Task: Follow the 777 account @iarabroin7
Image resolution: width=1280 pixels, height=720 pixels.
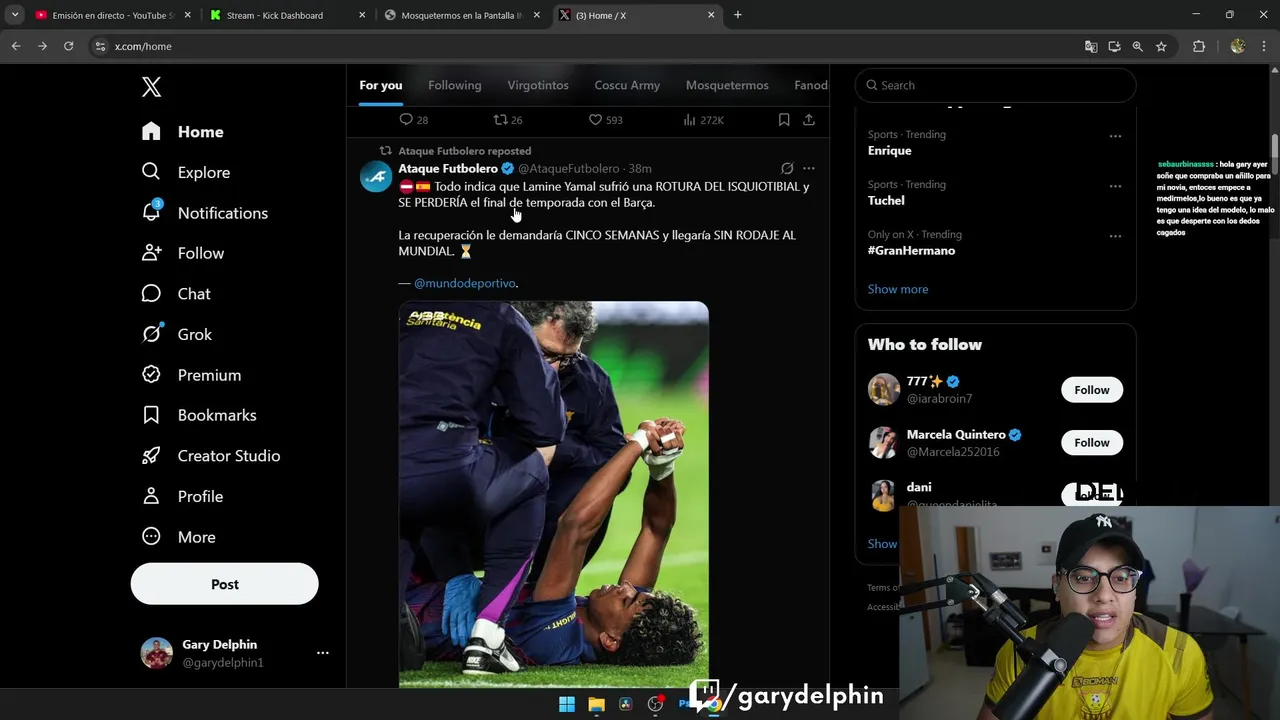Action: click(x=1092, y=390)
